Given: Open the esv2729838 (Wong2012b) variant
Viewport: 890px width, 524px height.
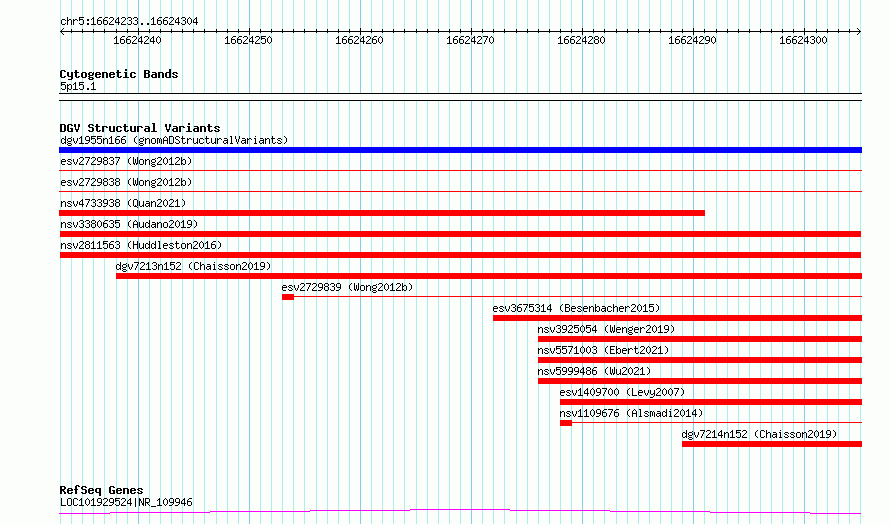Looking at the screenshot, I should coord(126,182).
